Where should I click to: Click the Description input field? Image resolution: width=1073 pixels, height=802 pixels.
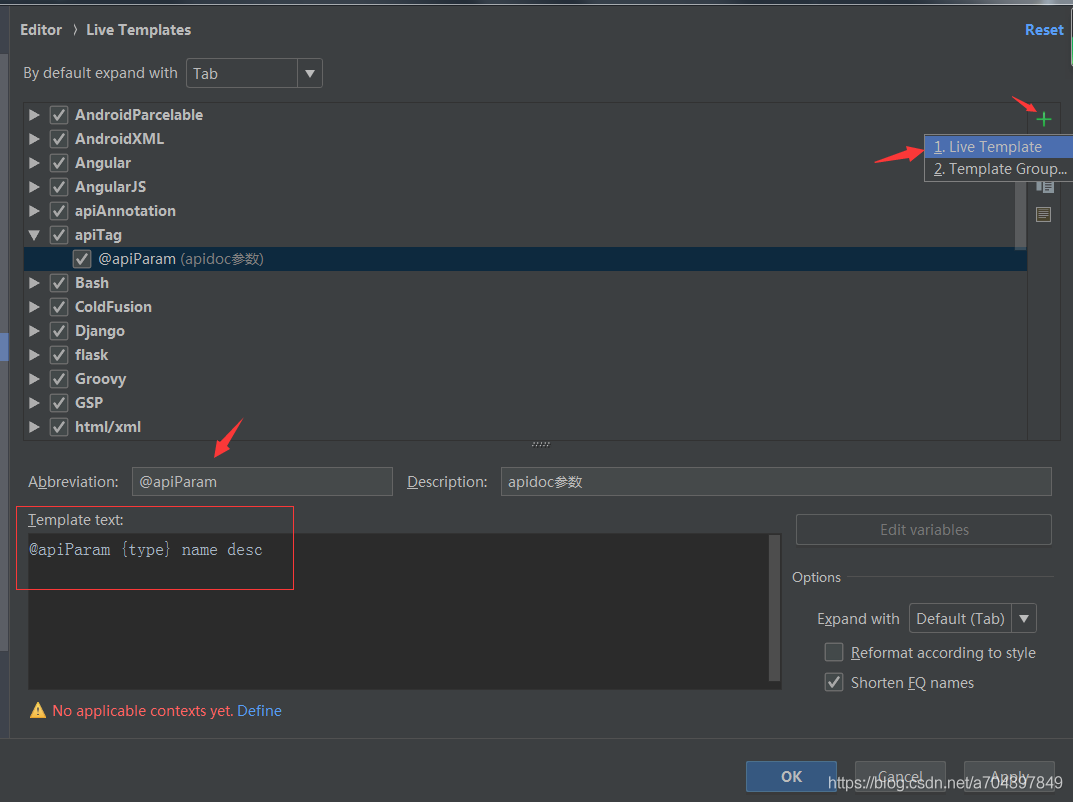[776, 482]
